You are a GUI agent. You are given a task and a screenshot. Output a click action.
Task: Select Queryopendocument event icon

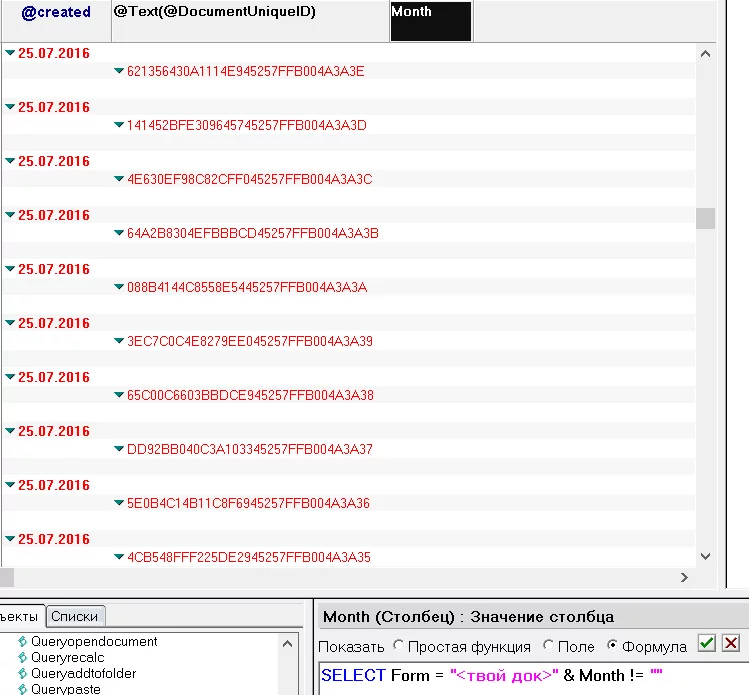(x=23, y=642)
